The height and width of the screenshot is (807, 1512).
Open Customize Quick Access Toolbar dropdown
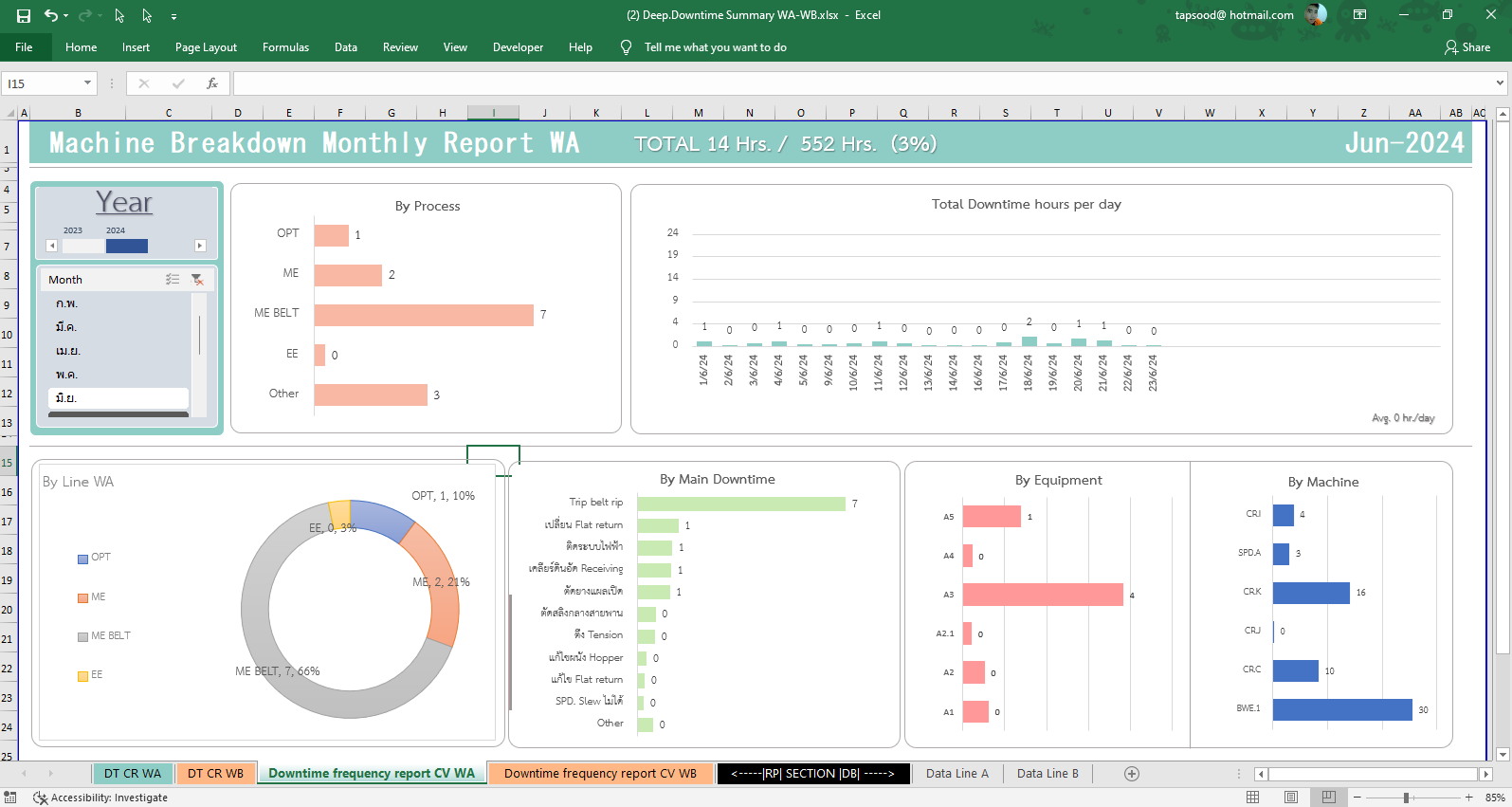[x=173, y=16]
